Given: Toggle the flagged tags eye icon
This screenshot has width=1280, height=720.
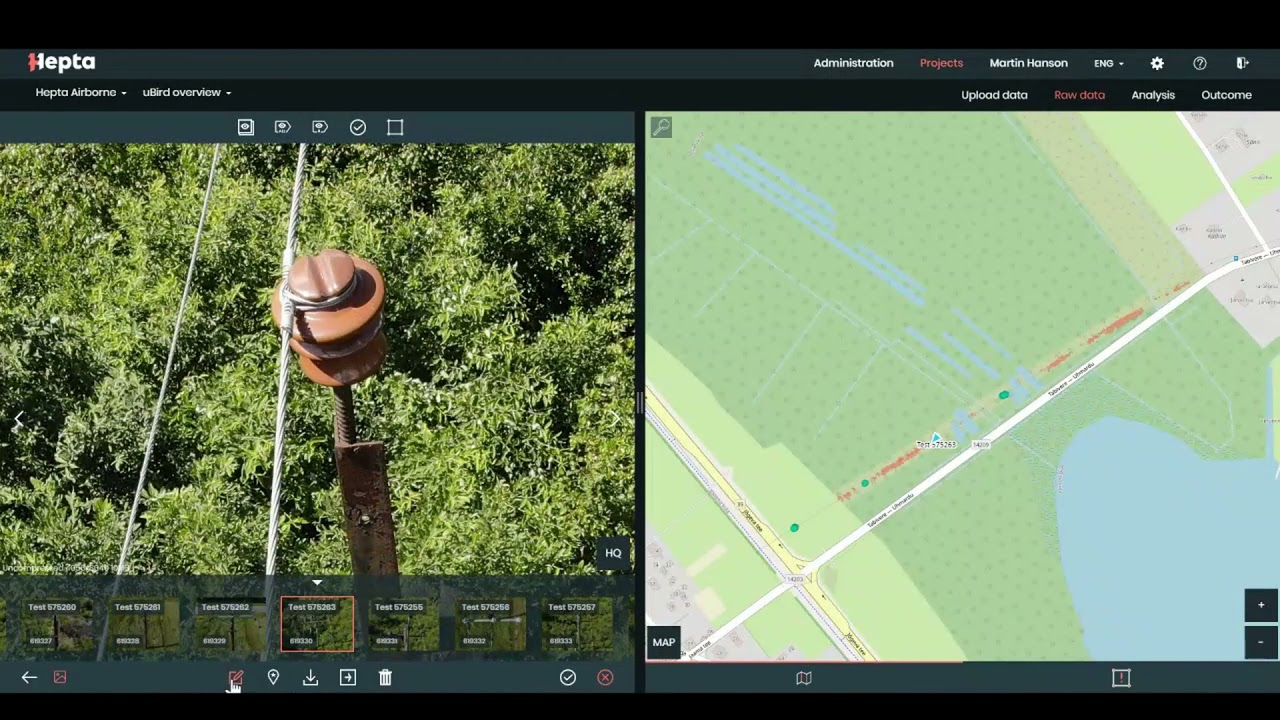Looking at the screenshot, I should pos(320,127).
